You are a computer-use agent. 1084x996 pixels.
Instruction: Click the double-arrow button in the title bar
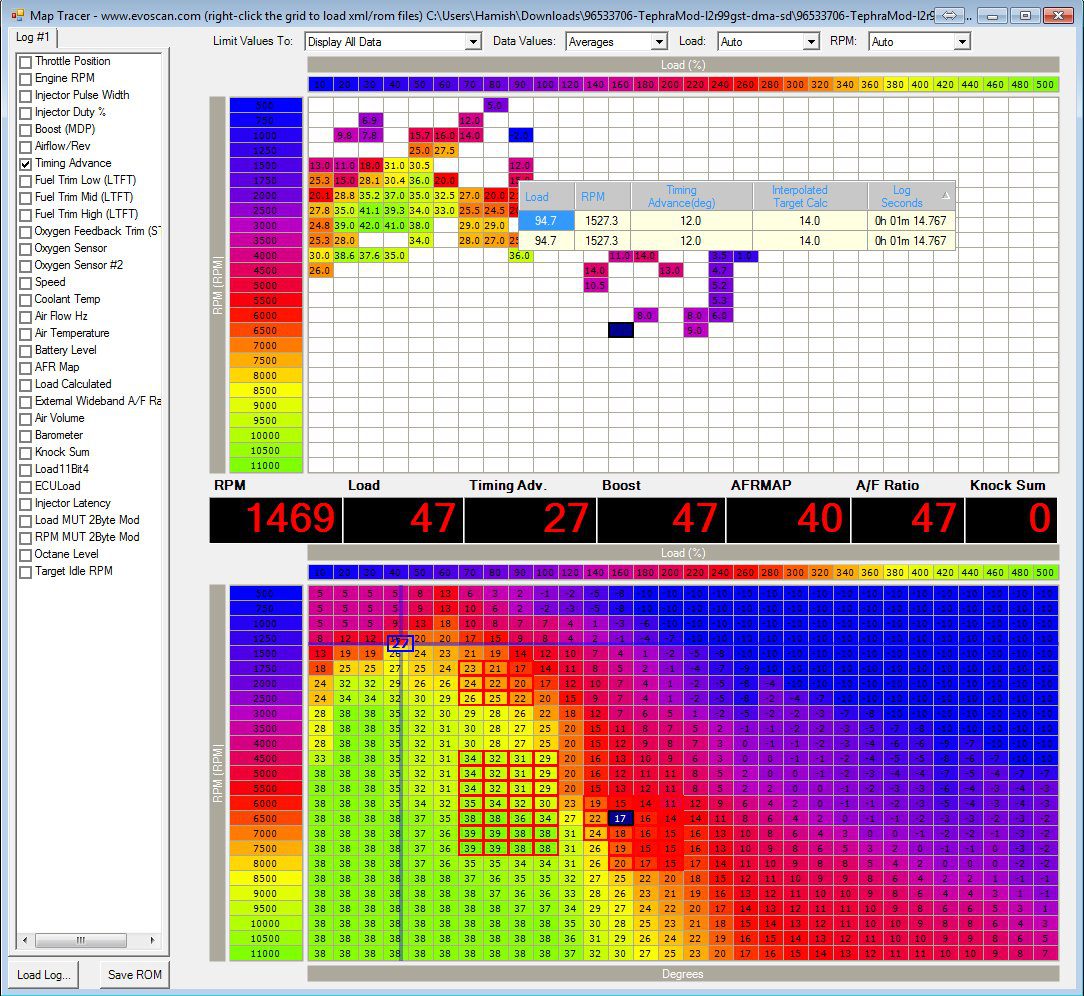point(950,15)
